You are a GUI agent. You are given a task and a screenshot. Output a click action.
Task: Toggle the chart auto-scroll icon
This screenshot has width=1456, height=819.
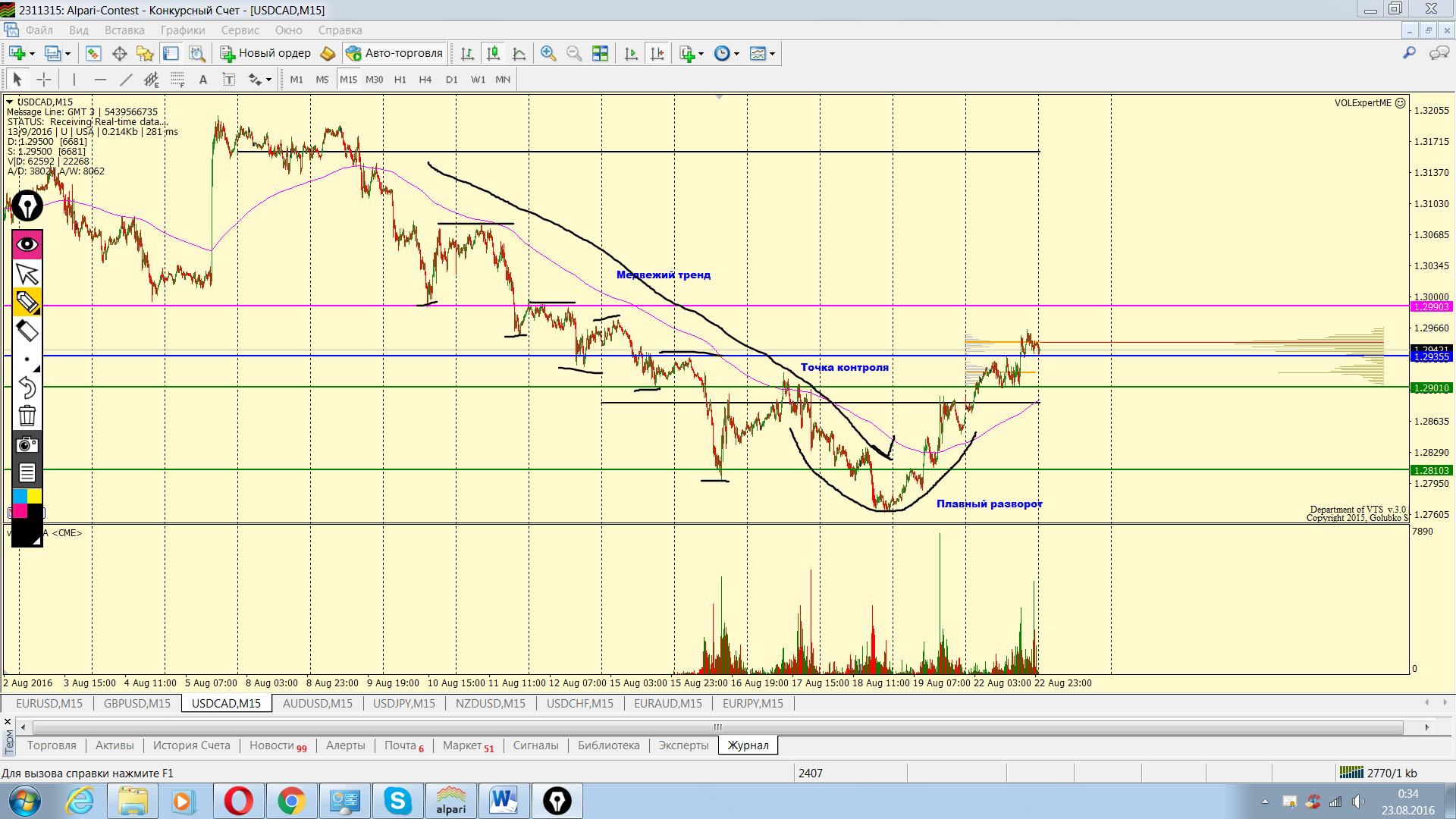631,54
